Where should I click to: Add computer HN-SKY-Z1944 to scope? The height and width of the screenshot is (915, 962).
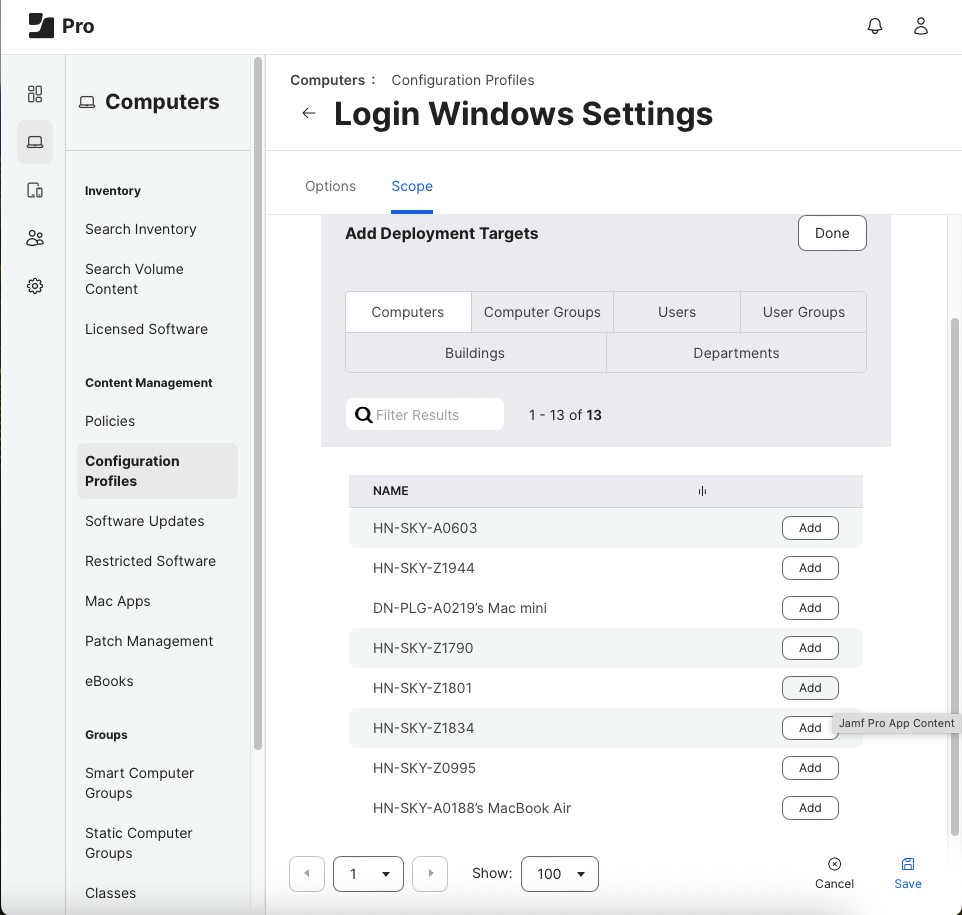pyautogui.click(x=810, y=568)
